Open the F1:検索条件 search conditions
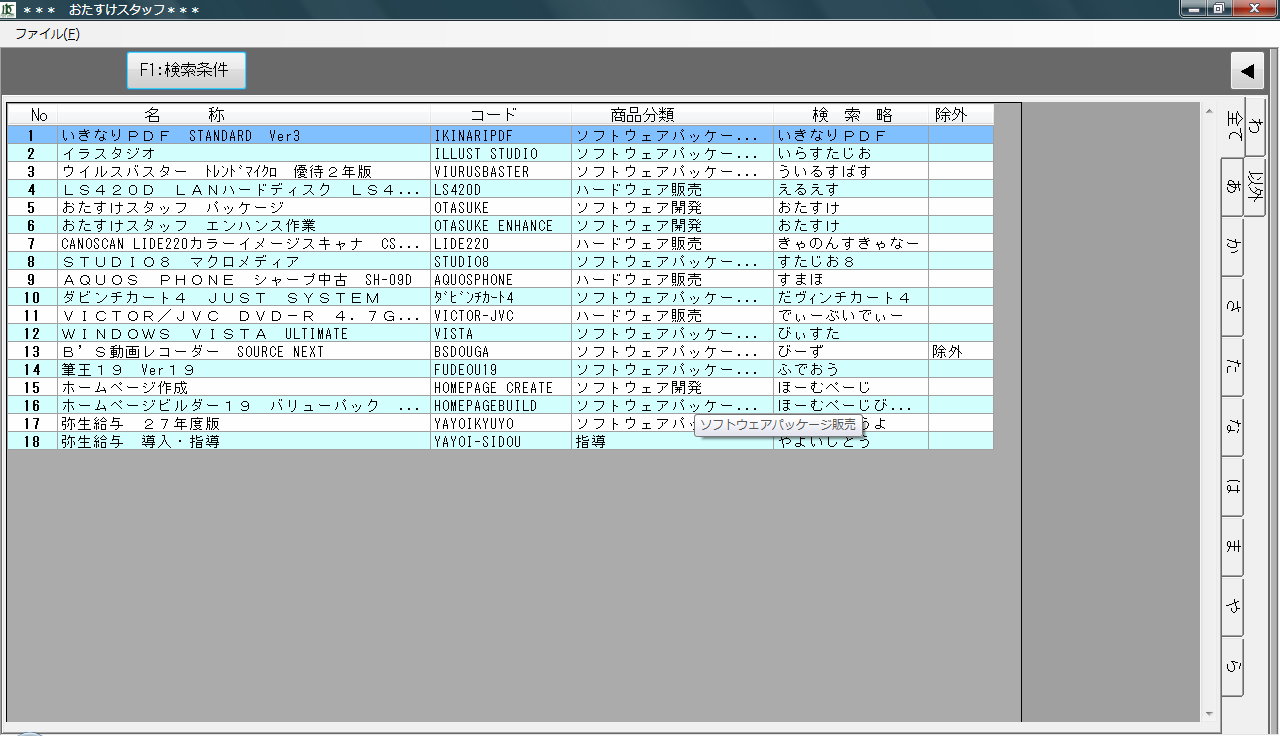Viewport: 1280px width, 736px height. coord(186,71)
